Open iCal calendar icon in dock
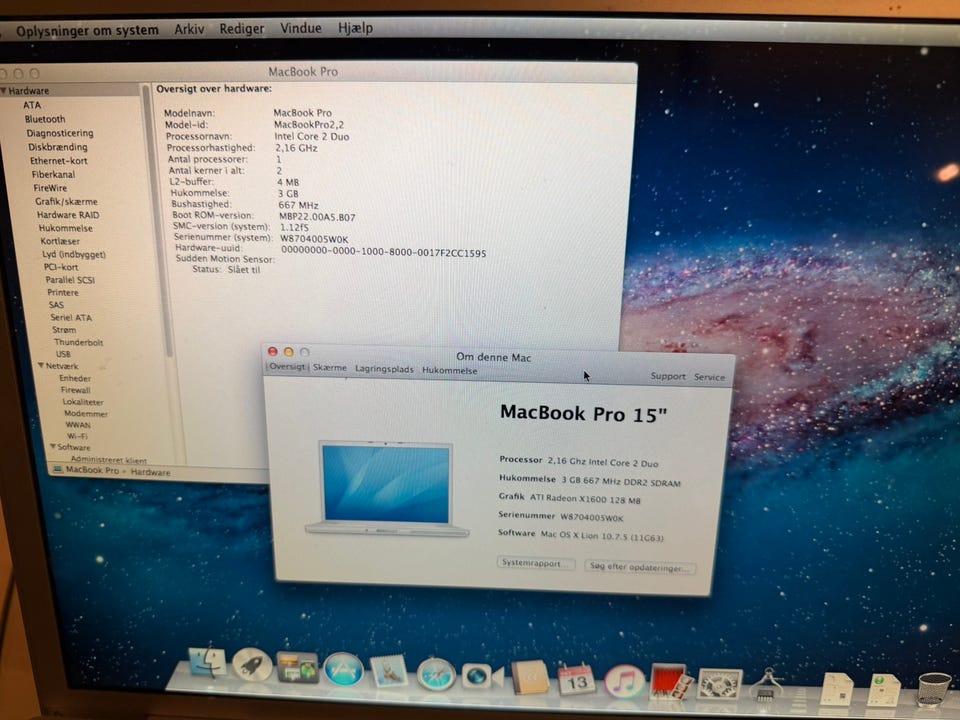Image resolution: width=960 pixels, height=720 pixels. pos(577,680)
